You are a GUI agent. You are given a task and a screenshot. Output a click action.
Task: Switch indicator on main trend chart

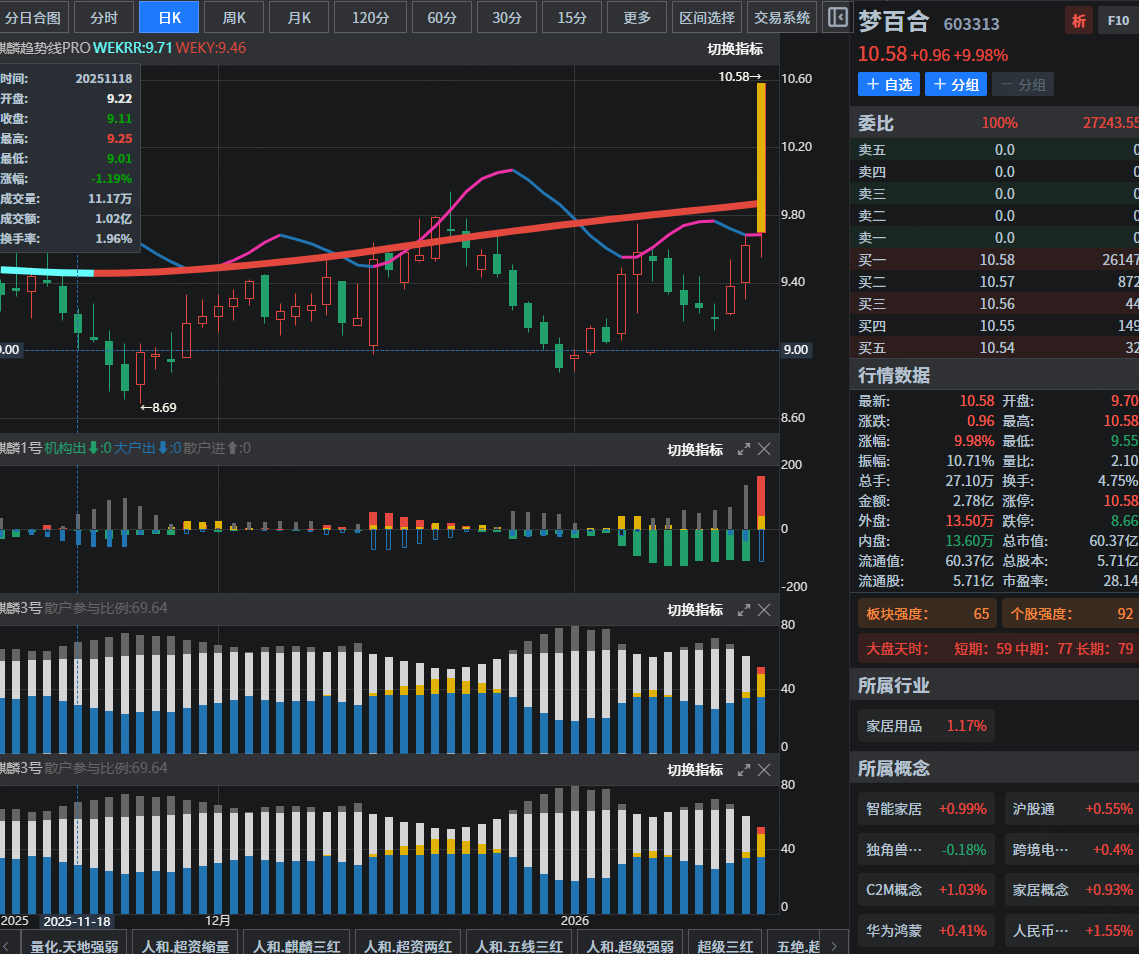(x=734, y=49)
